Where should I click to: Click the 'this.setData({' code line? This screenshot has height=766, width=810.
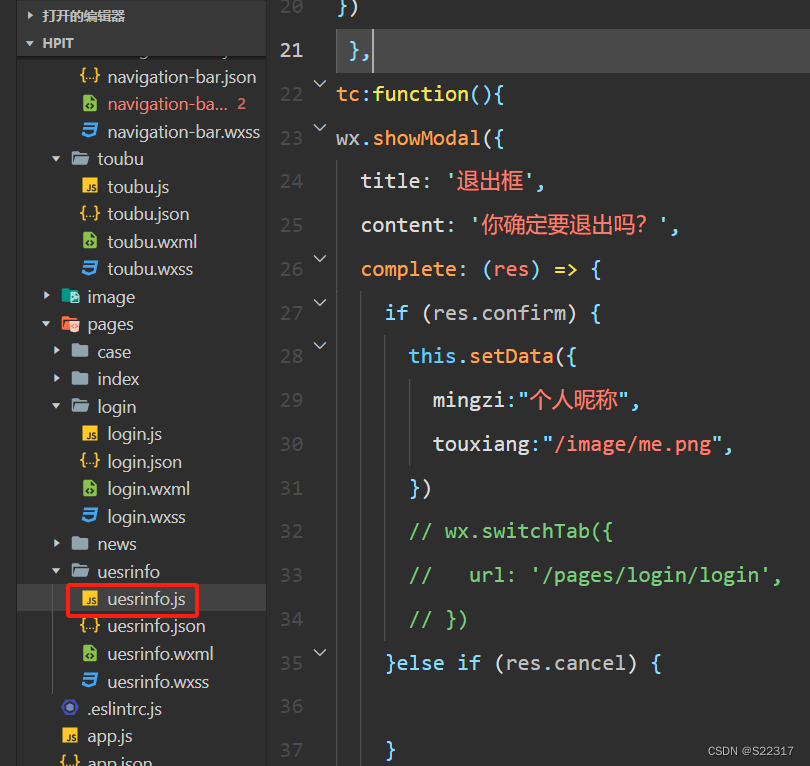(x=492, y=356)
